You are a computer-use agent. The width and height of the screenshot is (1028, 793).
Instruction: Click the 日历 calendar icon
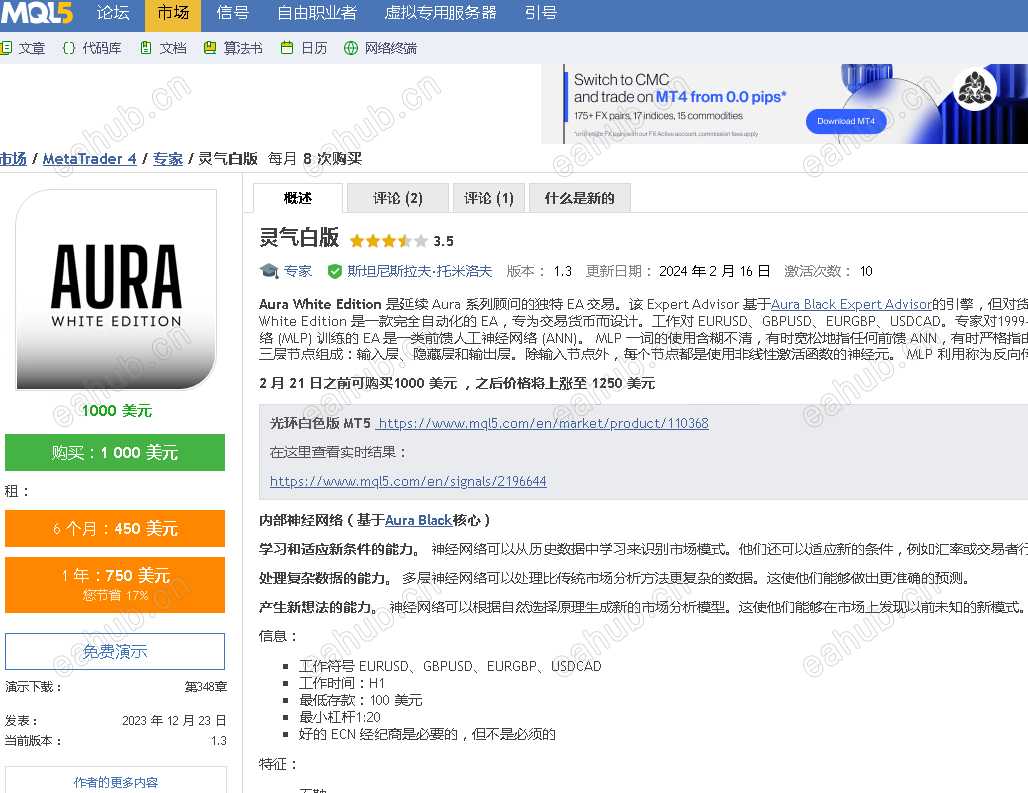(287, 48)
